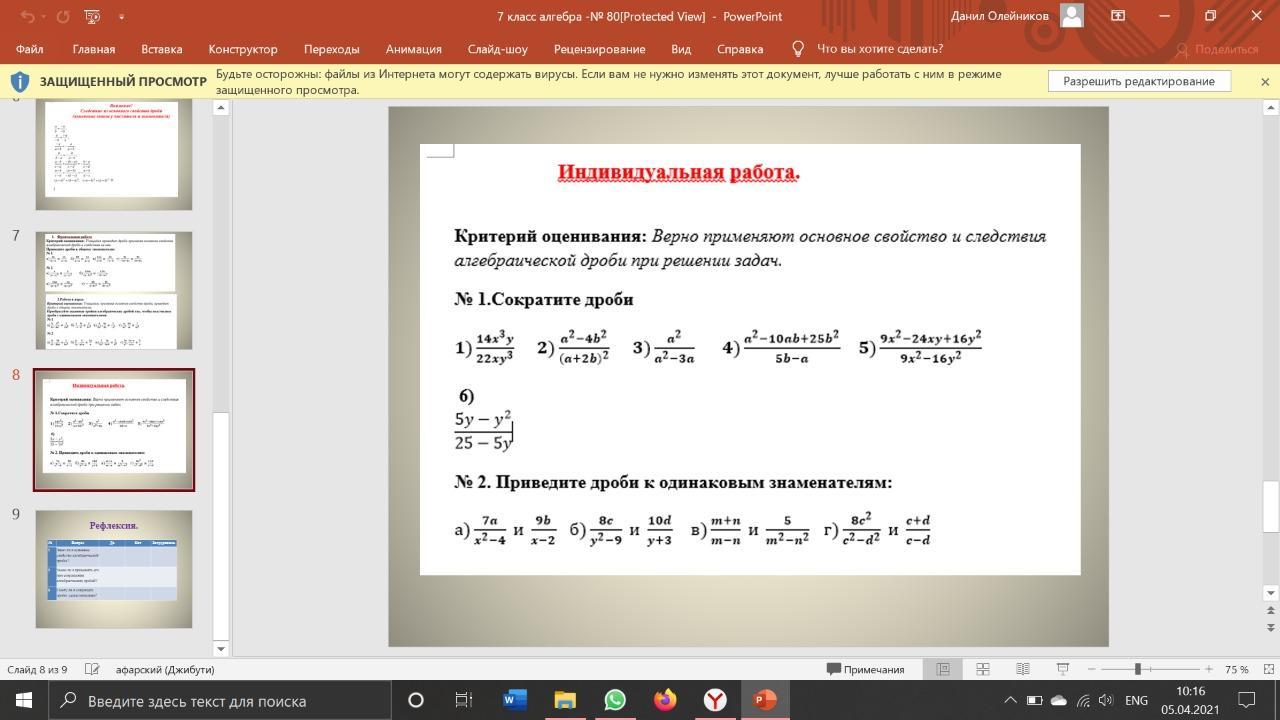Image resolution: width=1280 pixels, height=720 pixels.
Task: Expand the hidden system tray icons
Action: [x=1010, y=700]
